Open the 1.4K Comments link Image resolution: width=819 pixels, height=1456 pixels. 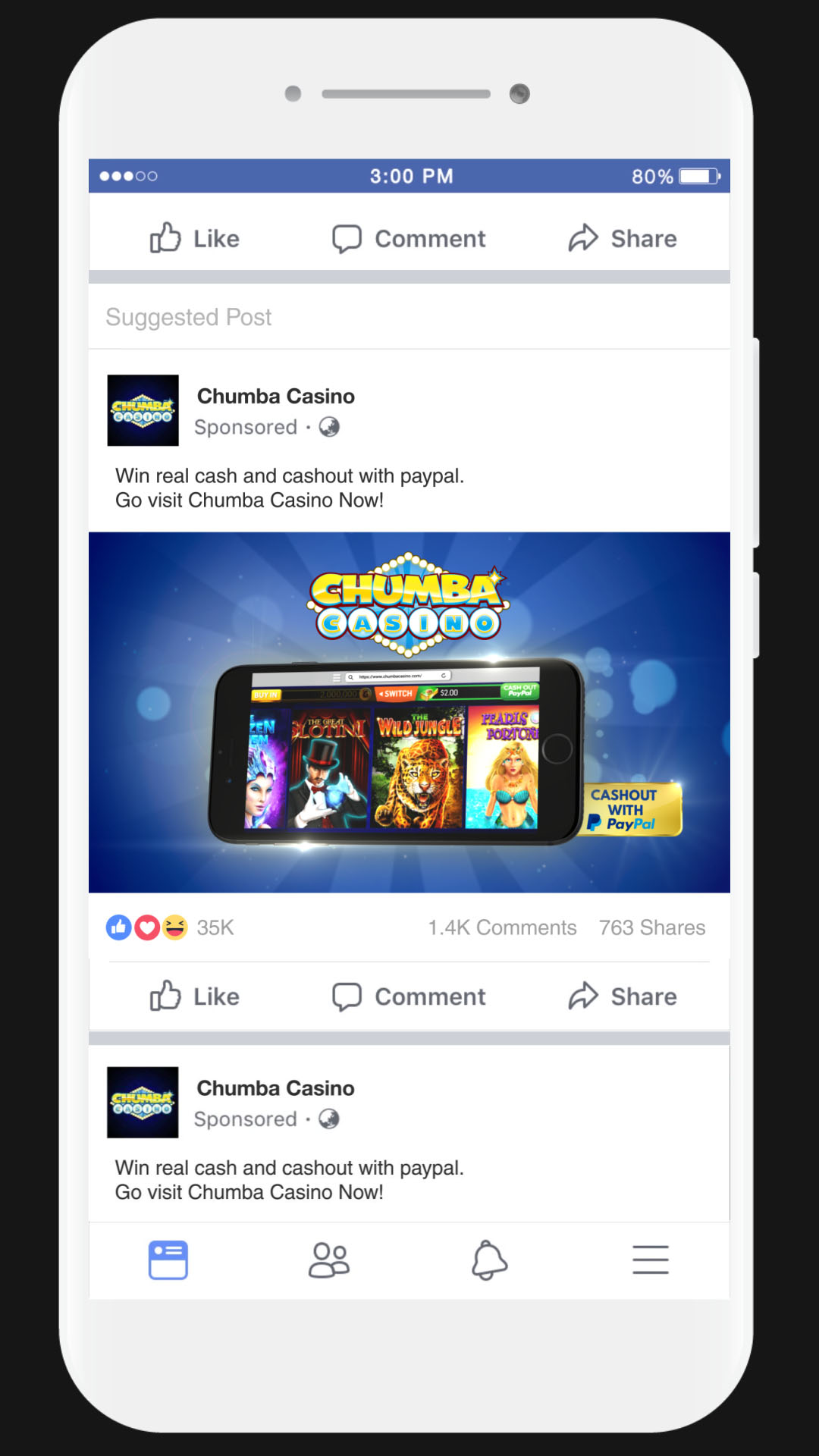[502, 927]
